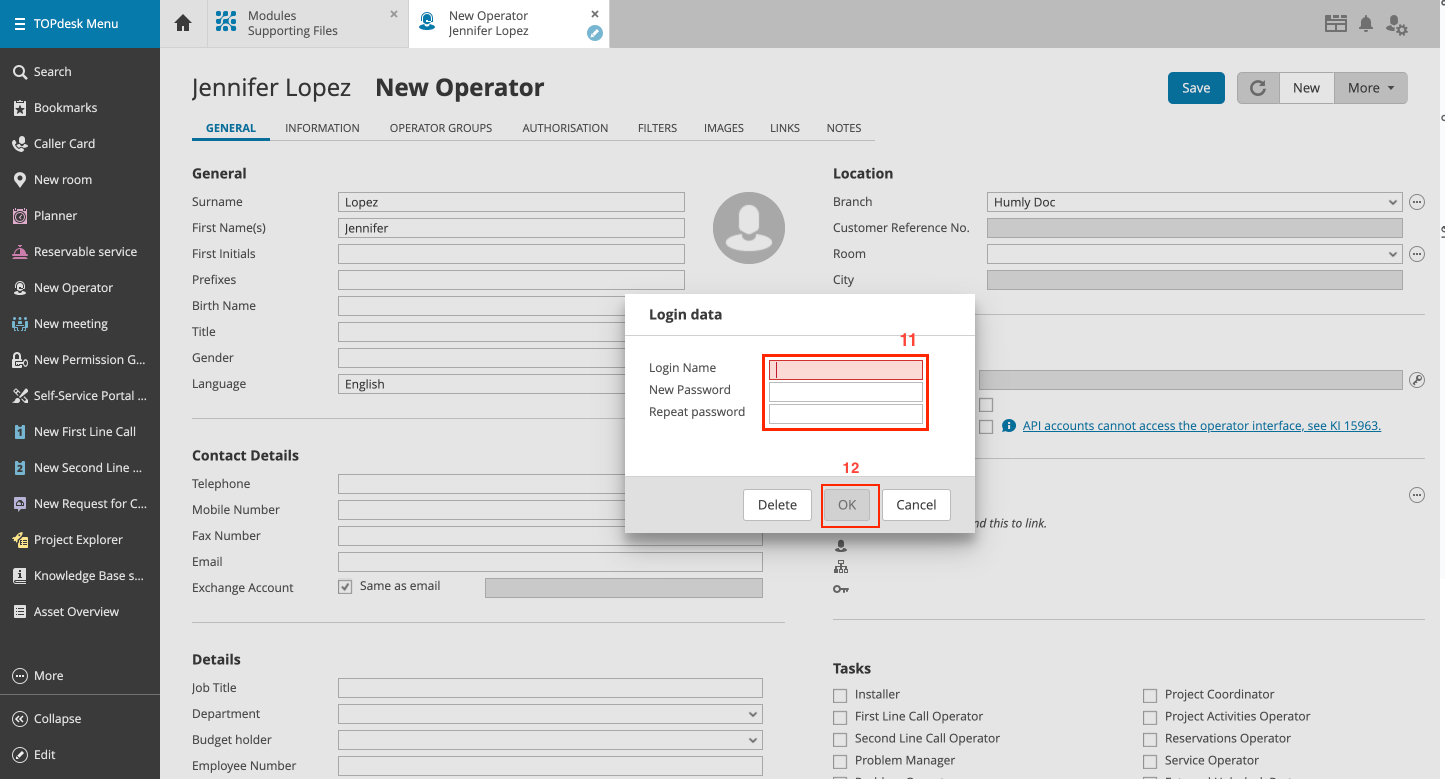Click the New Password input field
Screen dimensions: 1445x779
pyautogui.click(x=845, y=391)
